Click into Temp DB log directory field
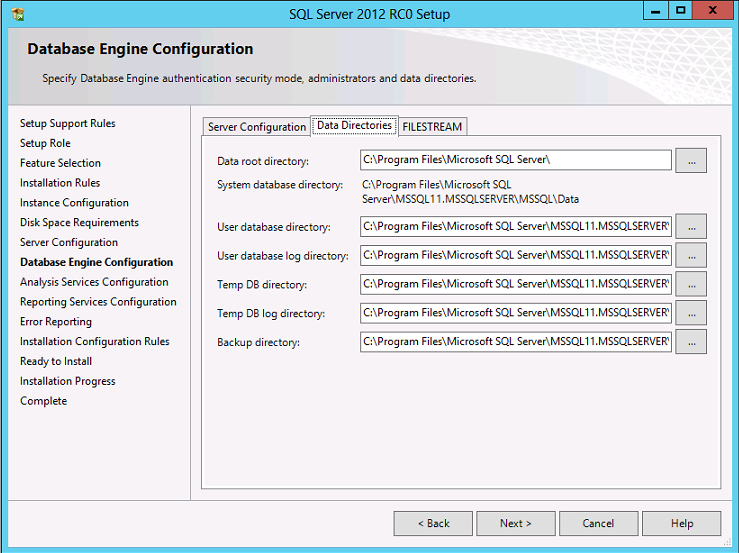The height and width of the screenshot is (553, 739). pyautogui.click(x=516, y=313)
